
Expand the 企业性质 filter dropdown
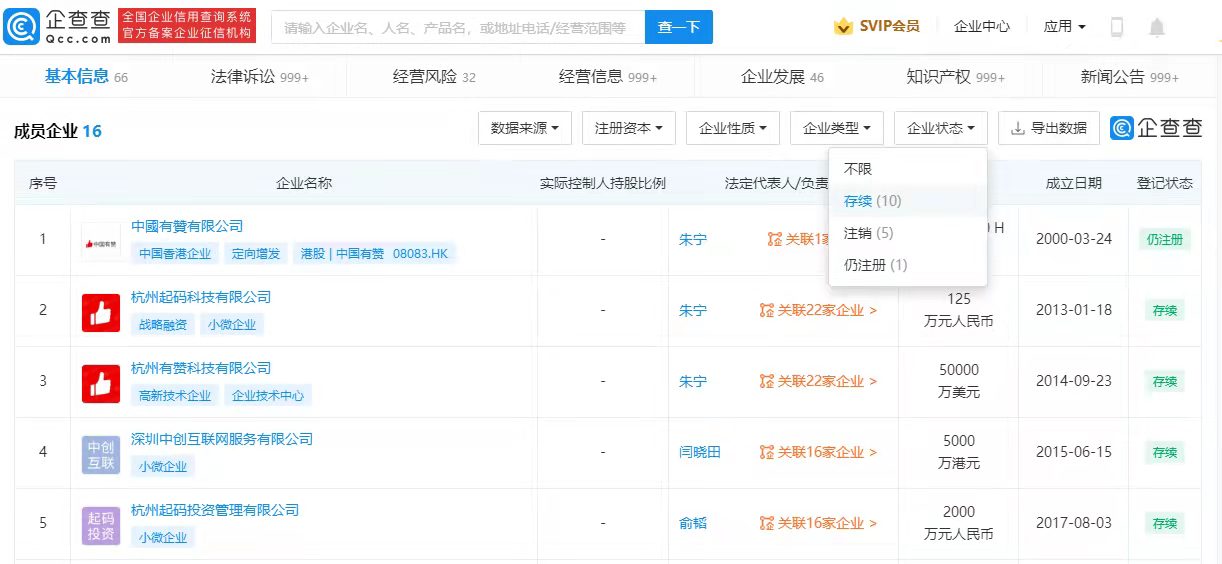coord(733,128)
